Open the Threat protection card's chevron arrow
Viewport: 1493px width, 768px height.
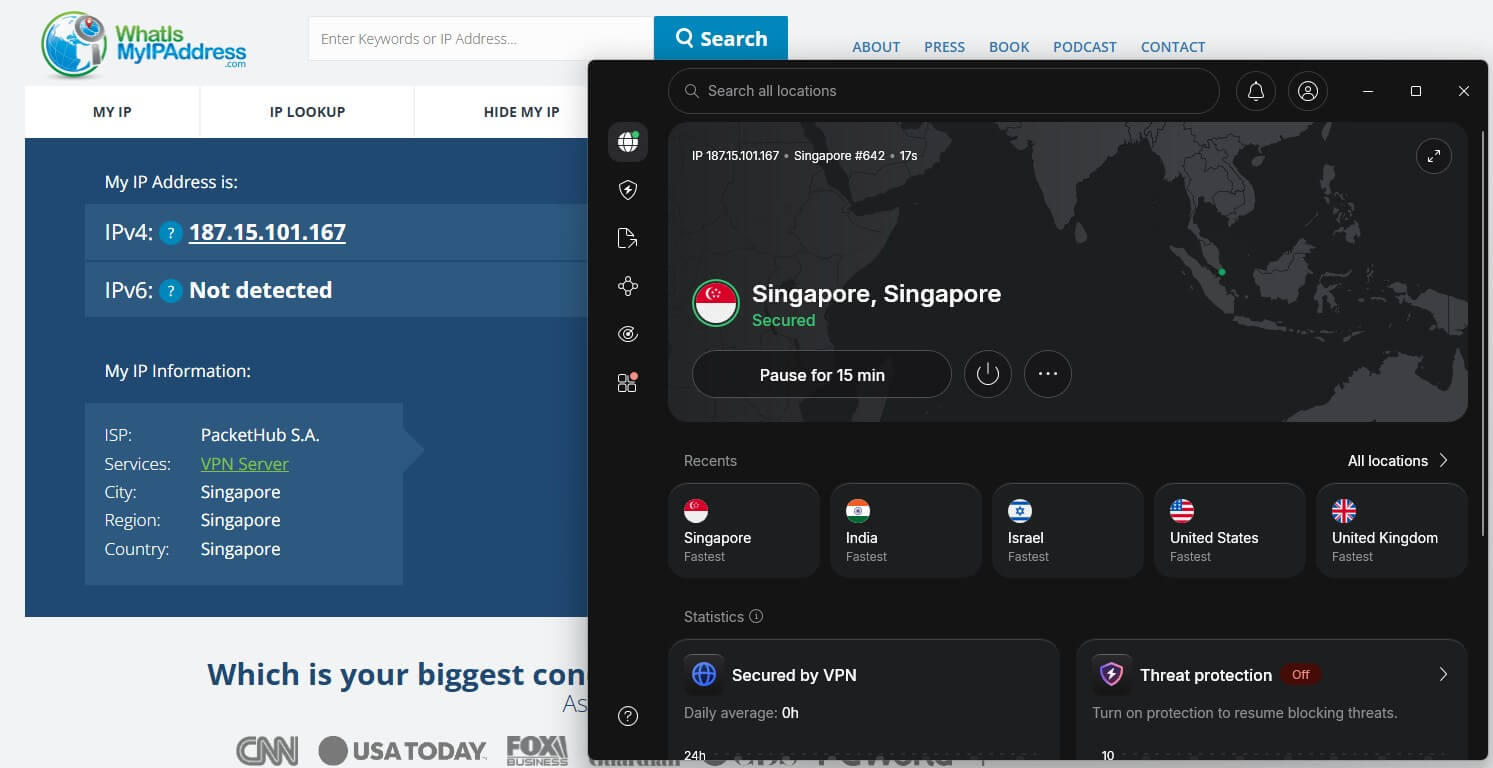click(x=1443, y=675)
